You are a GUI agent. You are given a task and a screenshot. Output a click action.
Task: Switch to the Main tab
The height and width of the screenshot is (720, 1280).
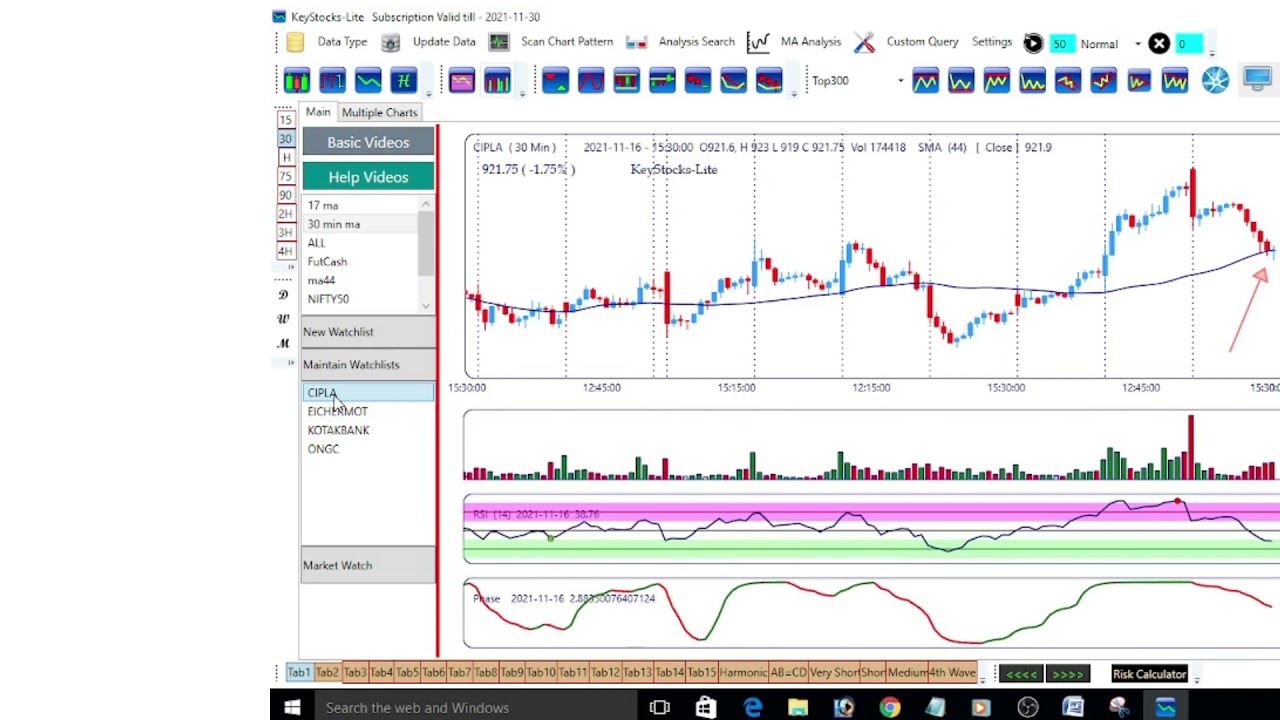coord(318,112)
